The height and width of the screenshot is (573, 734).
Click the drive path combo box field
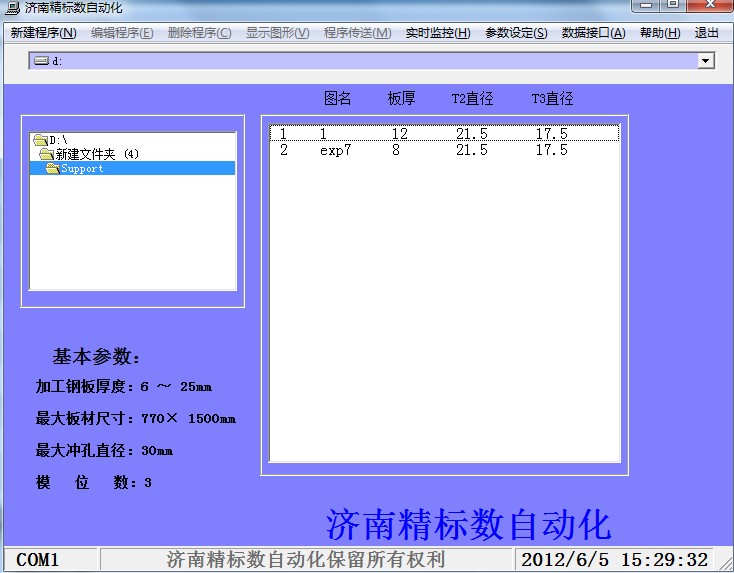tap(360, 61)
